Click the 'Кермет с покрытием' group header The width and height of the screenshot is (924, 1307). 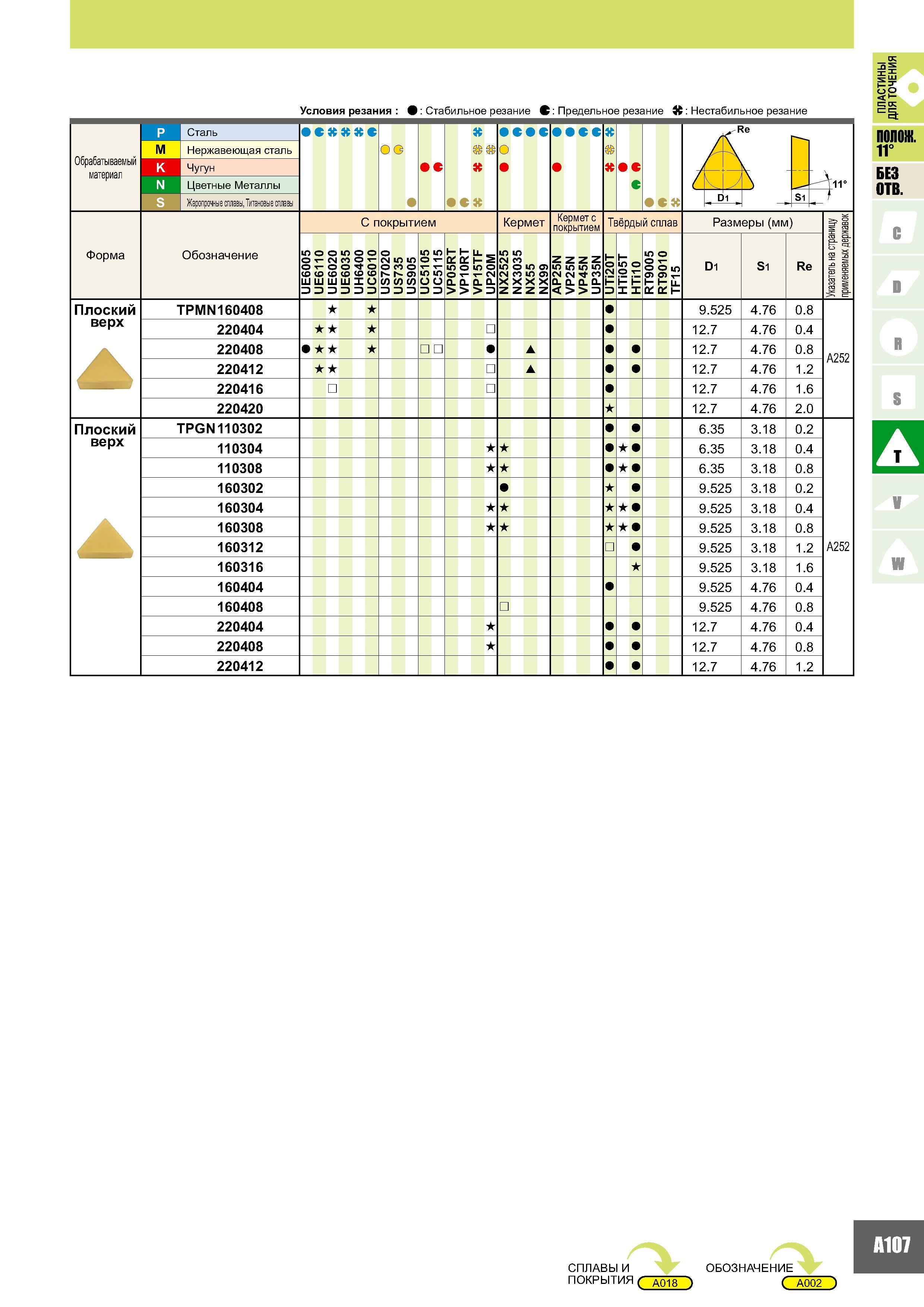click(x=577, y=222)
